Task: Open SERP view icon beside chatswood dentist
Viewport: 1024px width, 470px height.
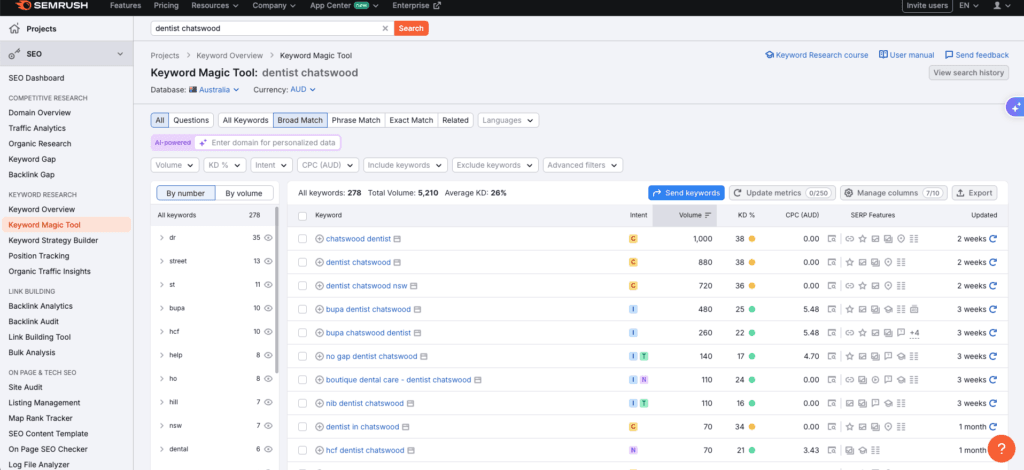Action: [397, 239]
